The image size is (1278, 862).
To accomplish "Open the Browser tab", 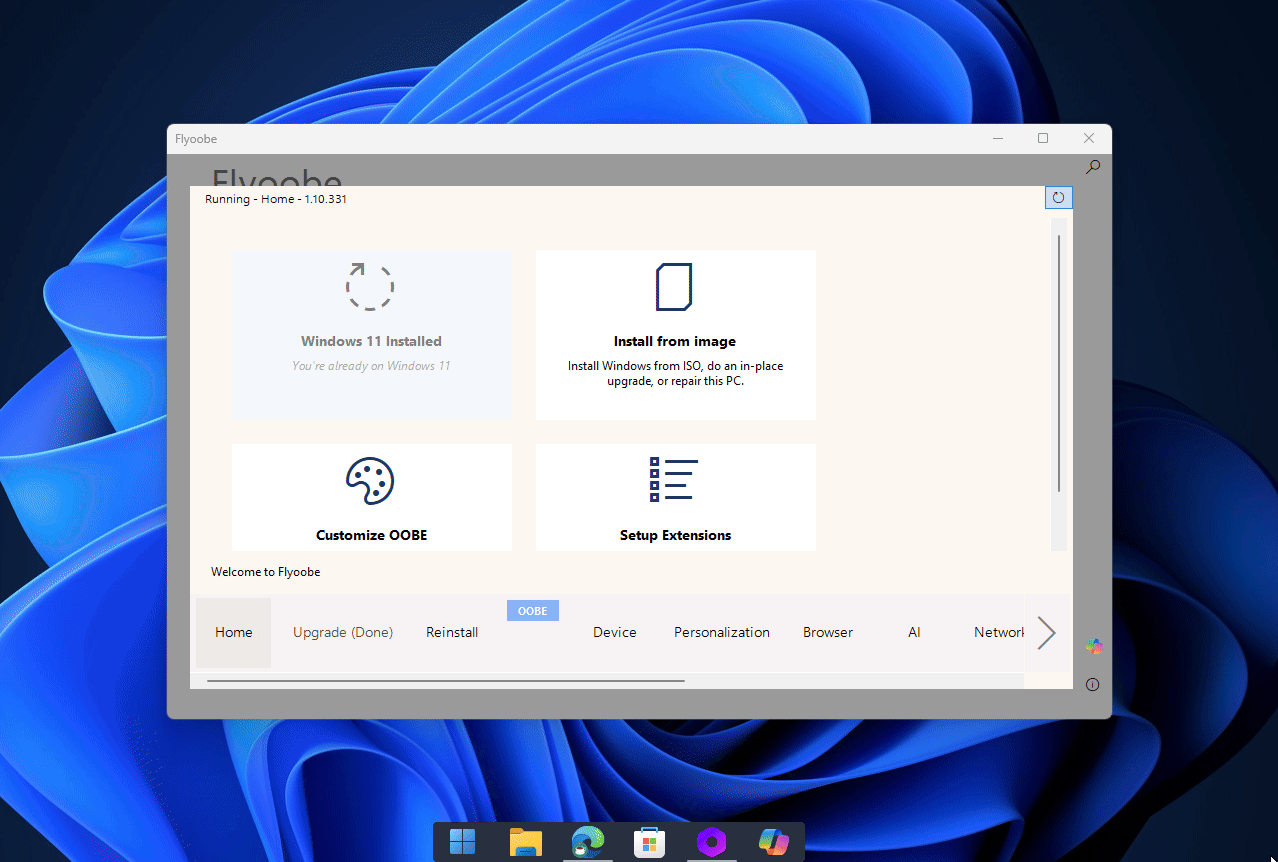I will [x=827, y=632].
